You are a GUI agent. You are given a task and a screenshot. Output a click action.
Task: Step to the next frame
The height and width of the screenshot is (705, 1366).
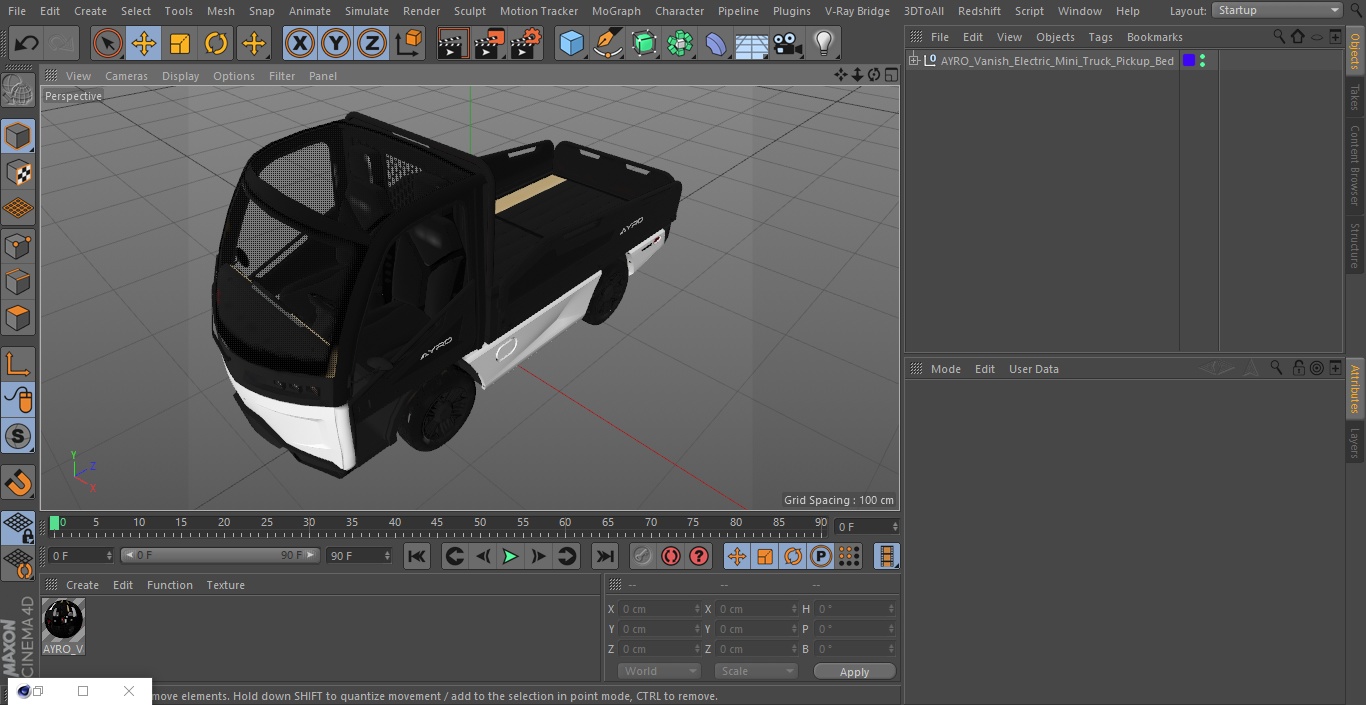point(538,556)
